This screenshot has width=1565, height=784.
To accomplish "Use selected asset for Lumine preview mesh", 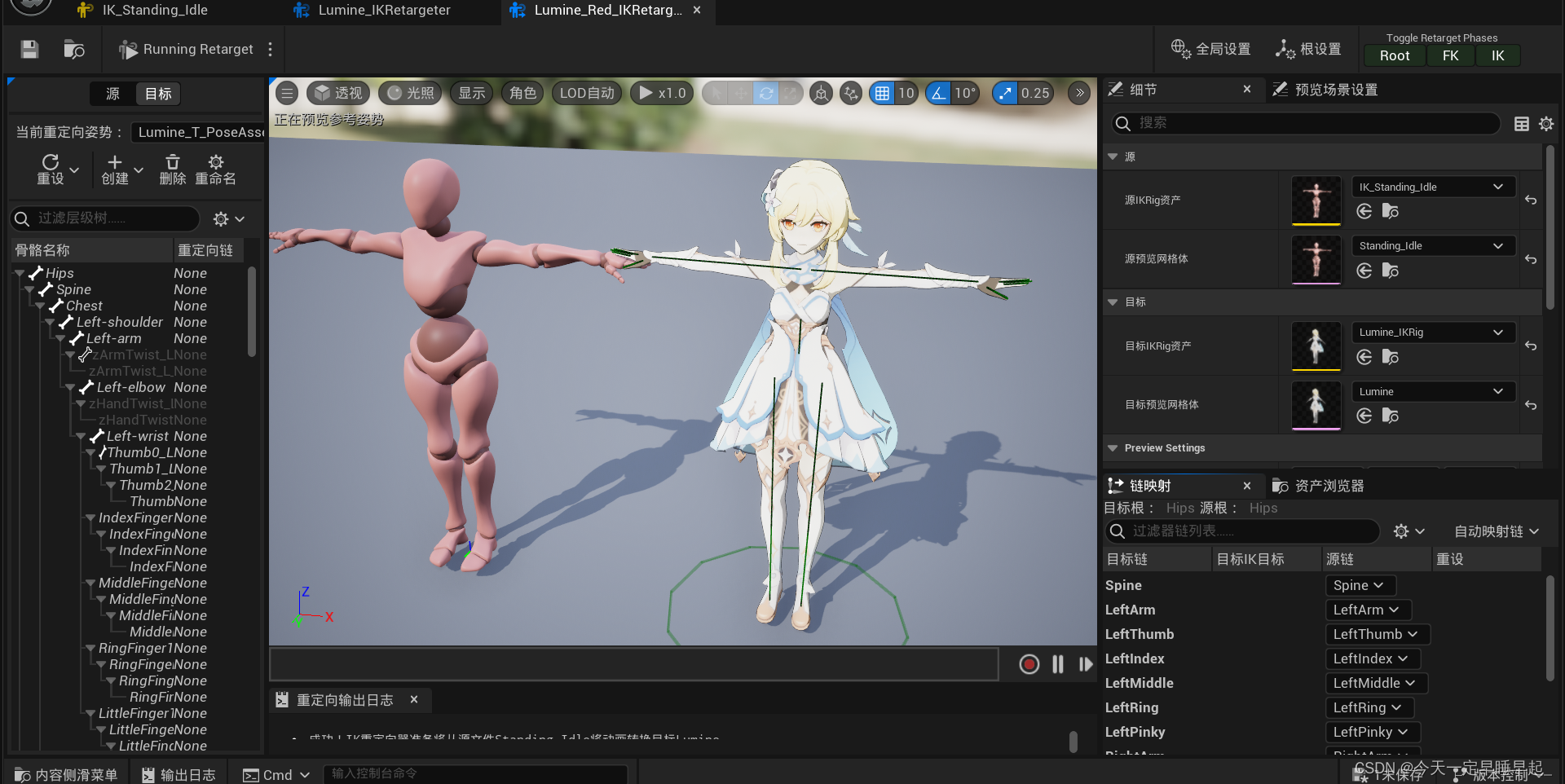I will coord(1364,416).
